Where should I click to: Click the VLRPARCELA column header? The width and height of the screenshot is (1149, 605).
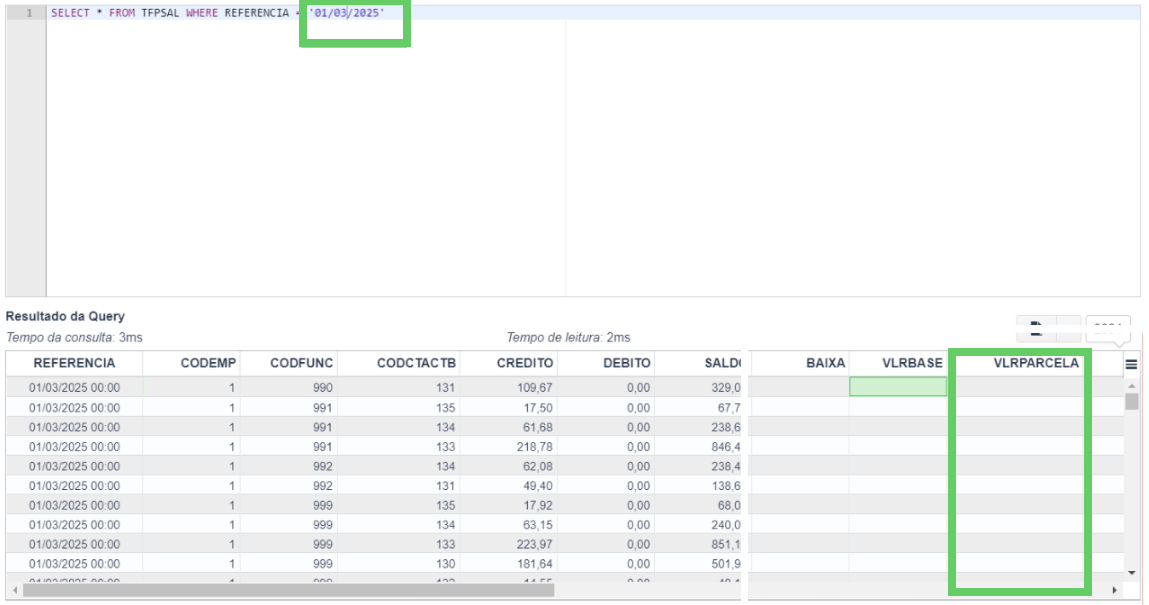(1035, 363)
